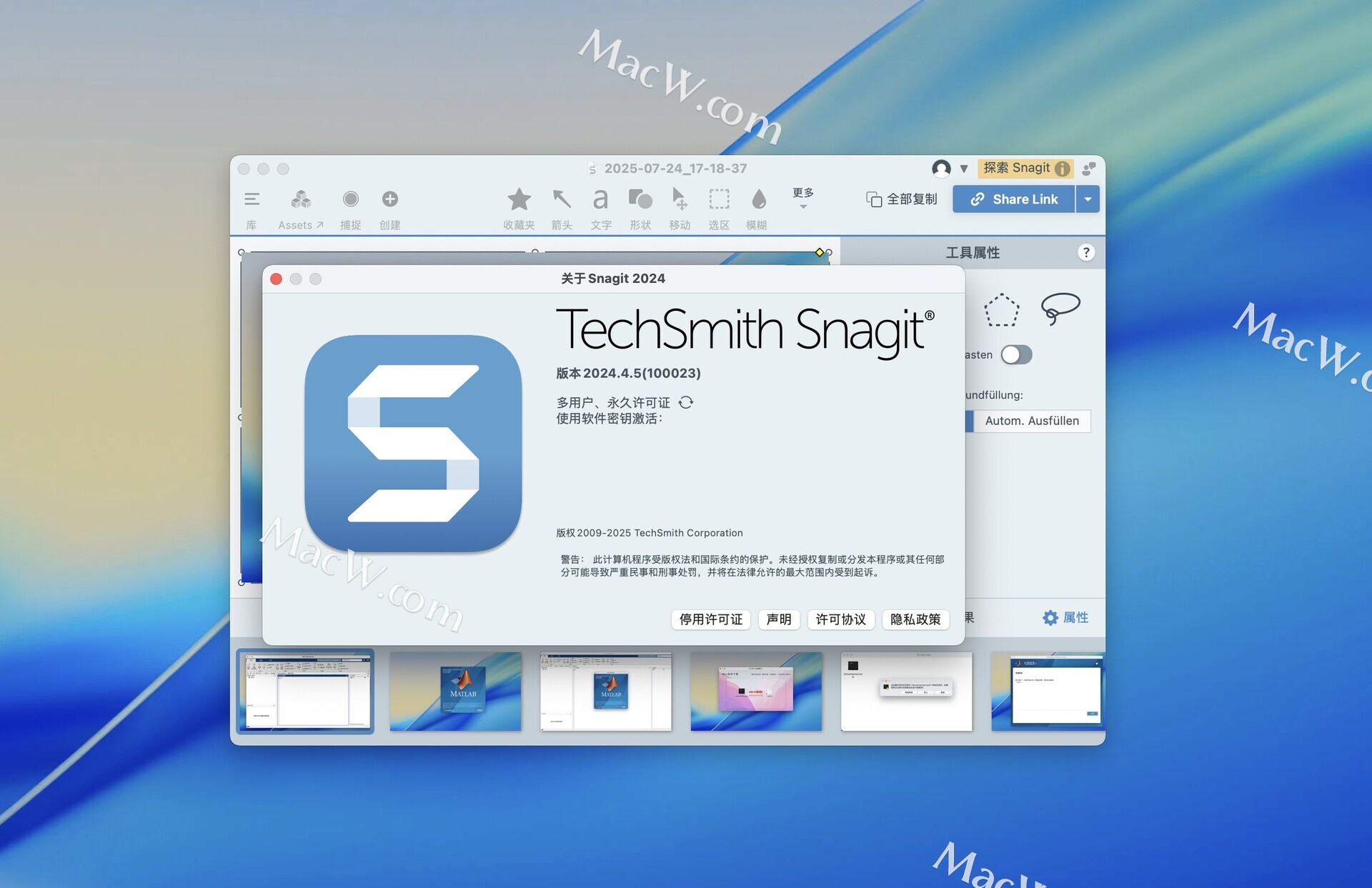Select the third thumbnail with MATLAB window
This screenshot has height=888, width=1372.
tap(606, 691)
